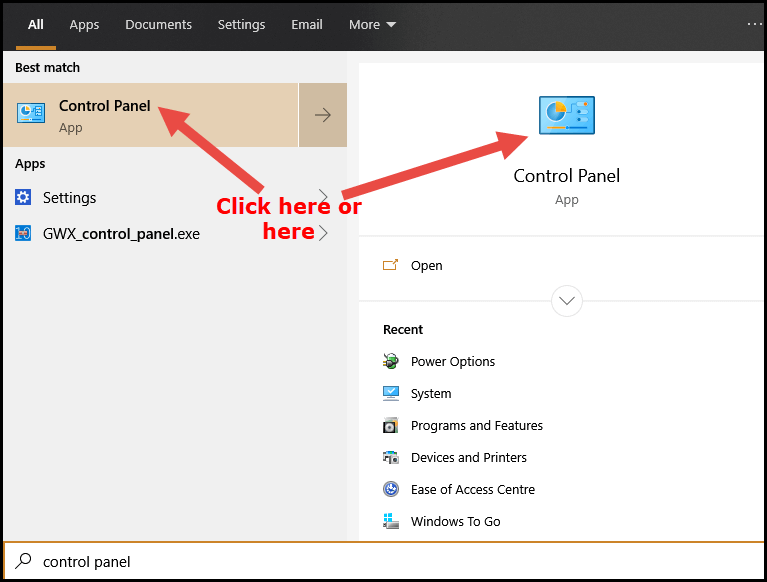
Task: Switch to the Documents filter tab
Action: 158,24
